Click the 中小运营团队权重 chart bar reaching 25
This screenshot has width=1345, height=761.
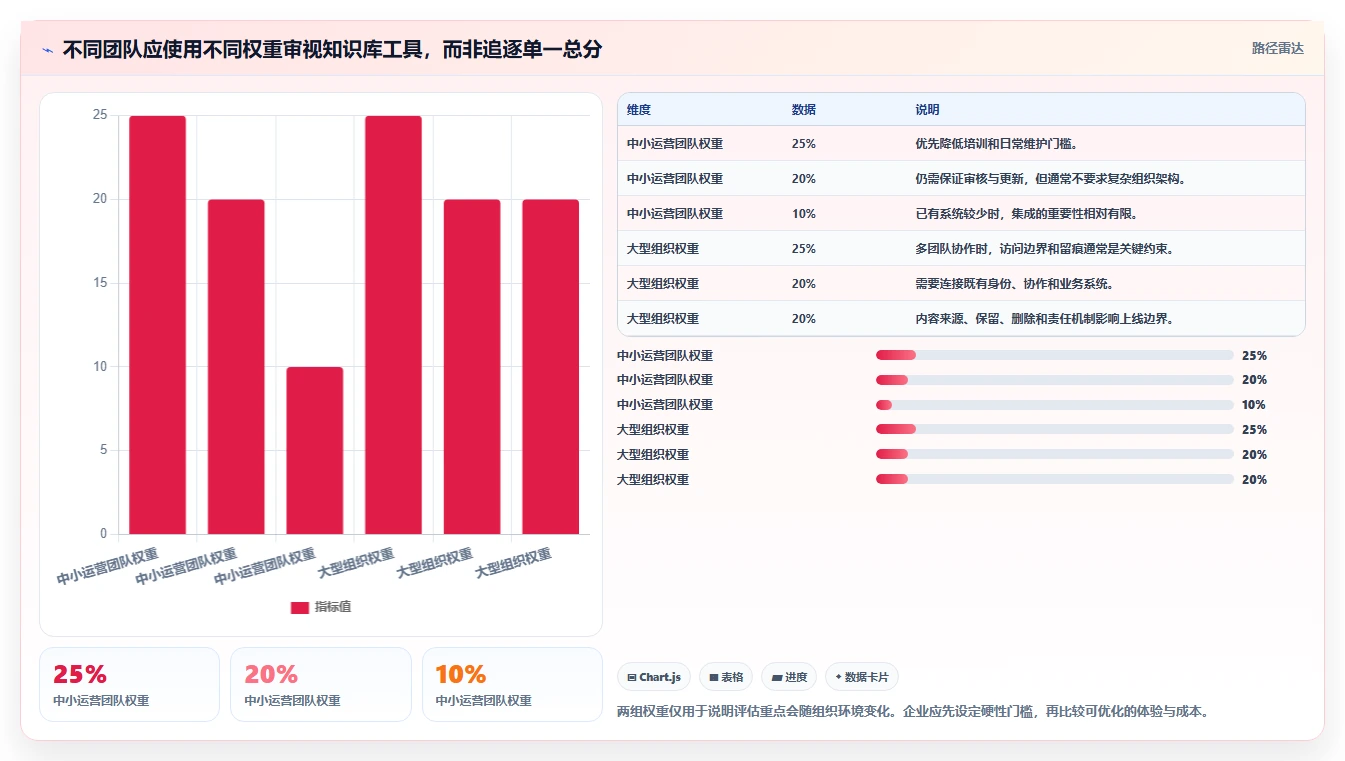[158, 325]
